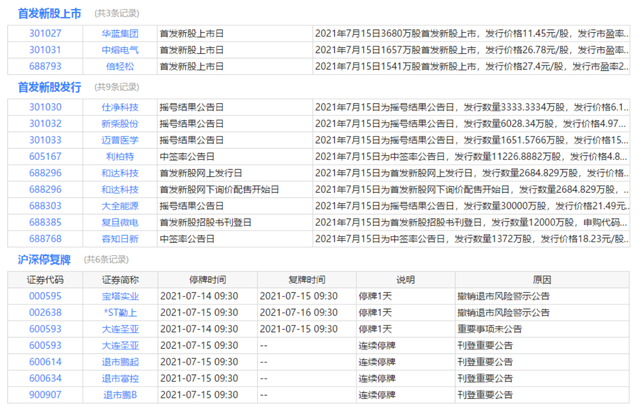Open the 宝塔实业 stock link
The height and width of the screenshot is (405, 640).
tap(121, 296)
